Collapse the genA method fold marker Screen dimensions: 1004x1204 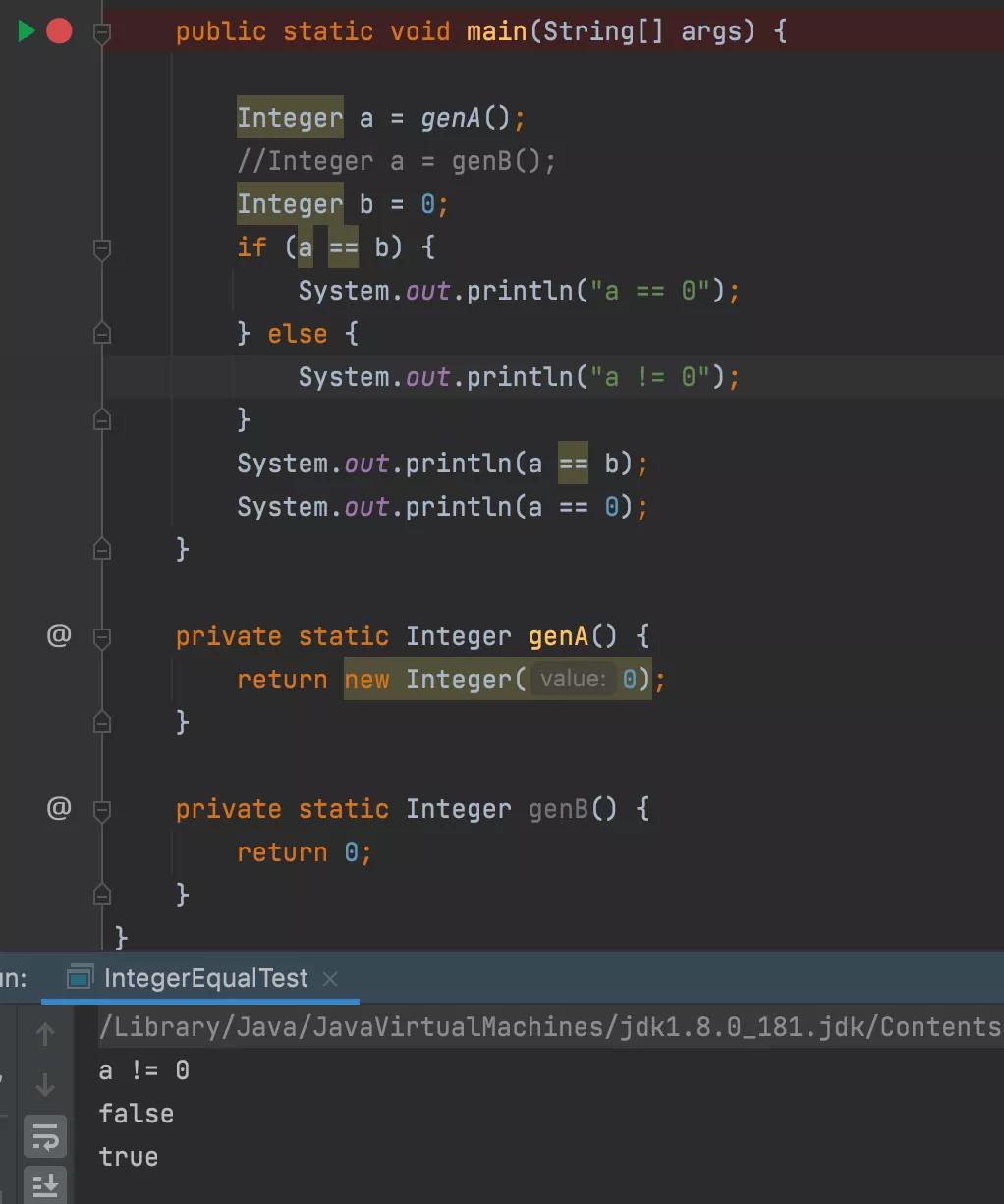102,636
